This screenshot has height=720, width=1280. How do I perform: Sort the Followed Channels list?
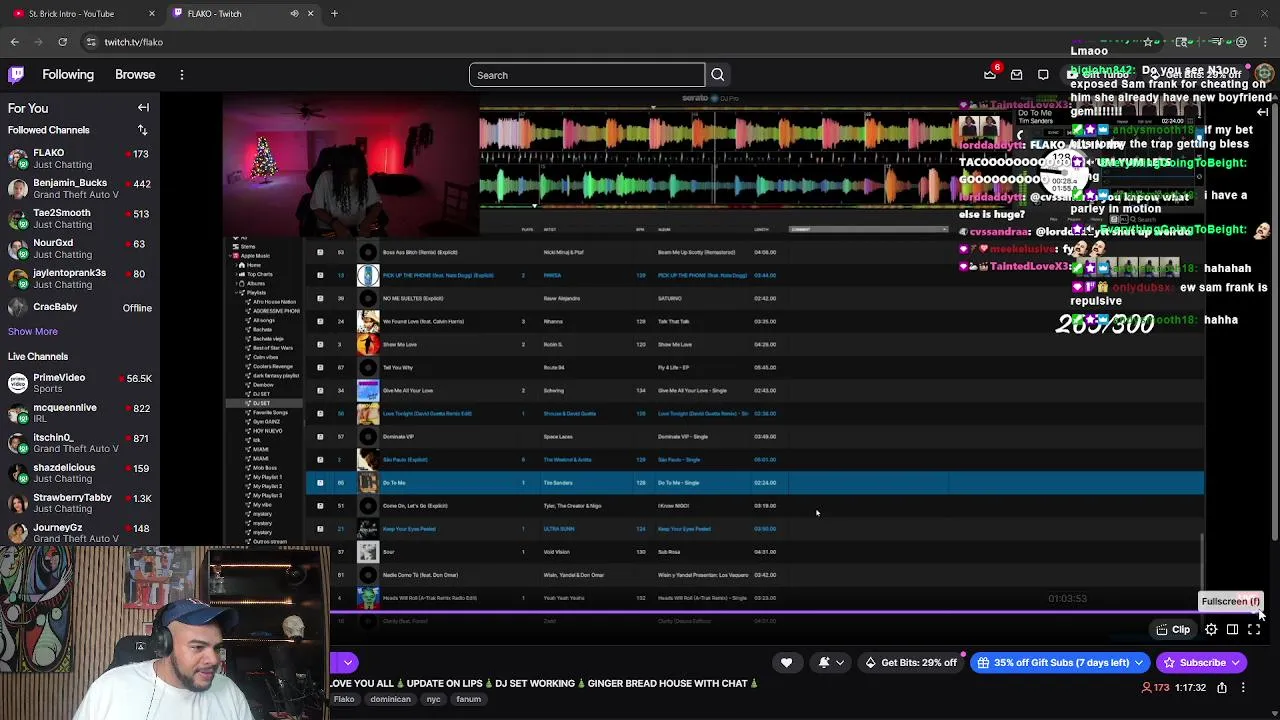(142, 130)
